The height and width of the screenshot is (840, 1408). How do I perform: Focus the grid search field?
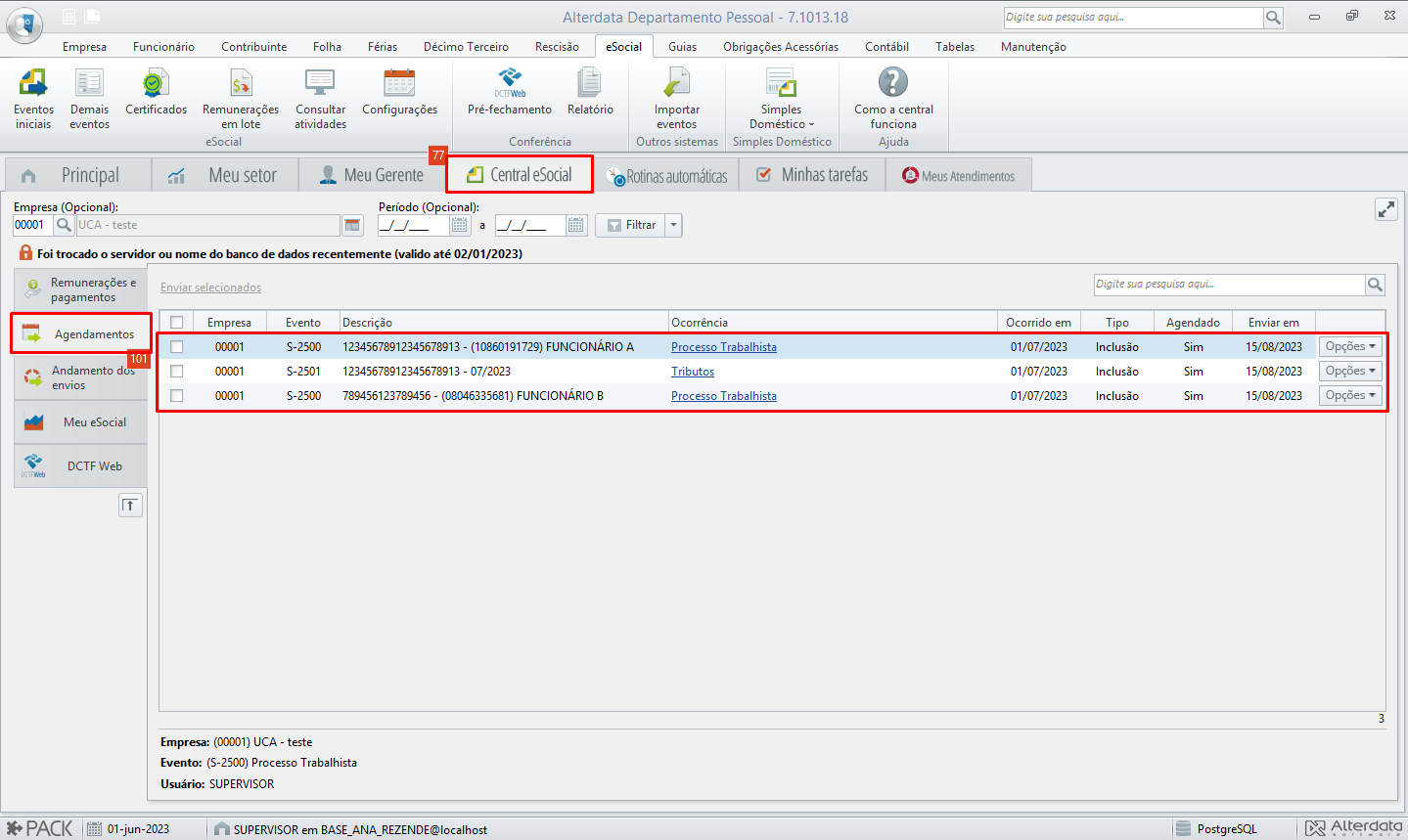click(1230, 285)
